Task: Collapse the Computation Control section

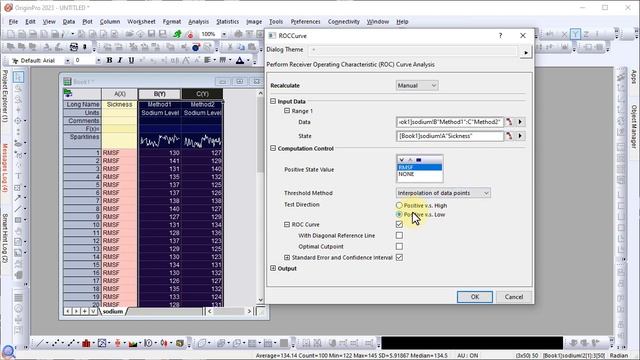Action: click(x=273, y=149)
